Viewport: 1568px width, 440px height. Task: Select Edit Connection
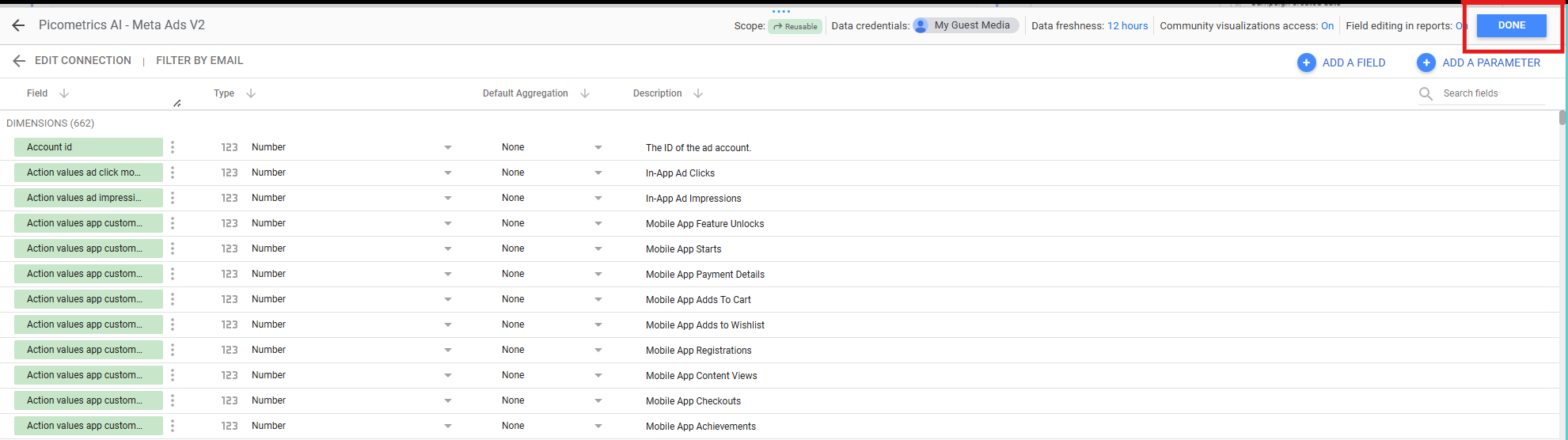click(x=83, y=60)
